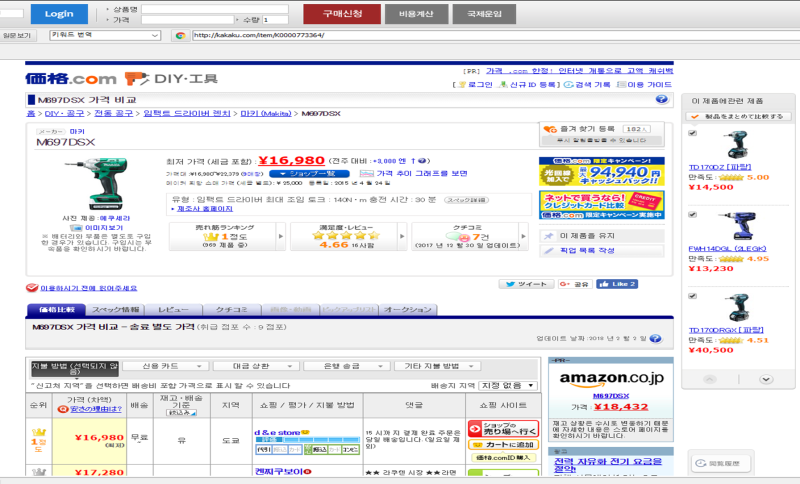The height and width of the screenshot is (484, 800).
Task: Click the Tweet button with bird icon
Action: (x=526, y=284)
